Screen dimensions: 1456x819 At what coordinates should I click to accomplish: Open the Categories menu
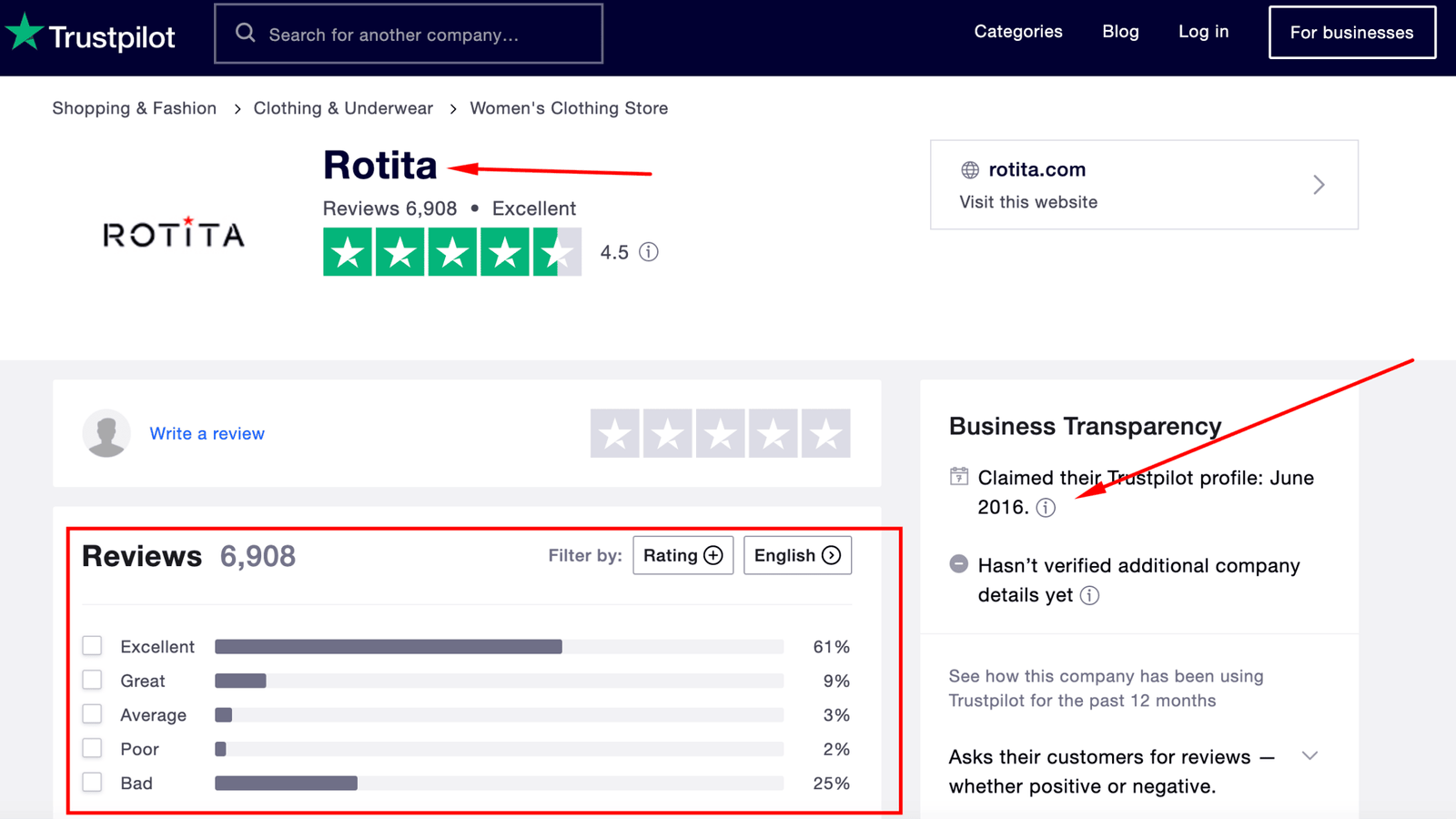(x=1017, y=31)
